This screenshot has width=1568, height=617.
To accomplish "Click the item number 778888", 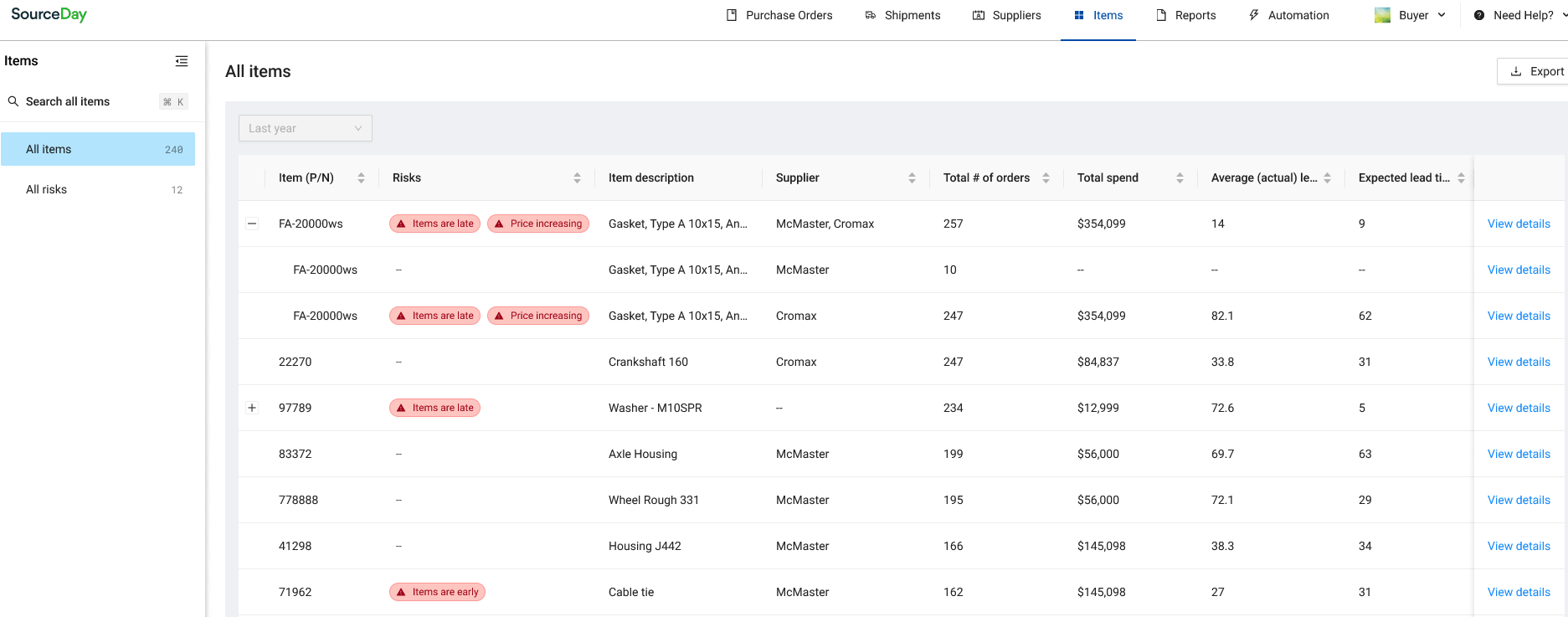I will pos(298,500).
